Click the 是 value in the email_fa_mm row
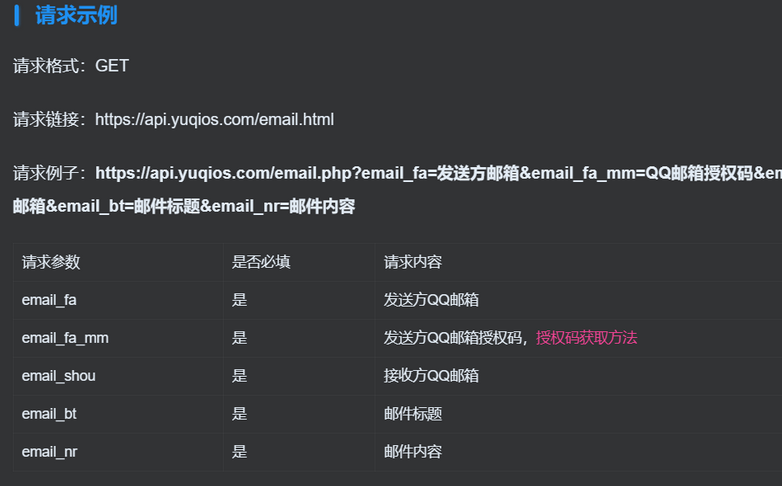This screenshot has height=486, width=782. 239,338
